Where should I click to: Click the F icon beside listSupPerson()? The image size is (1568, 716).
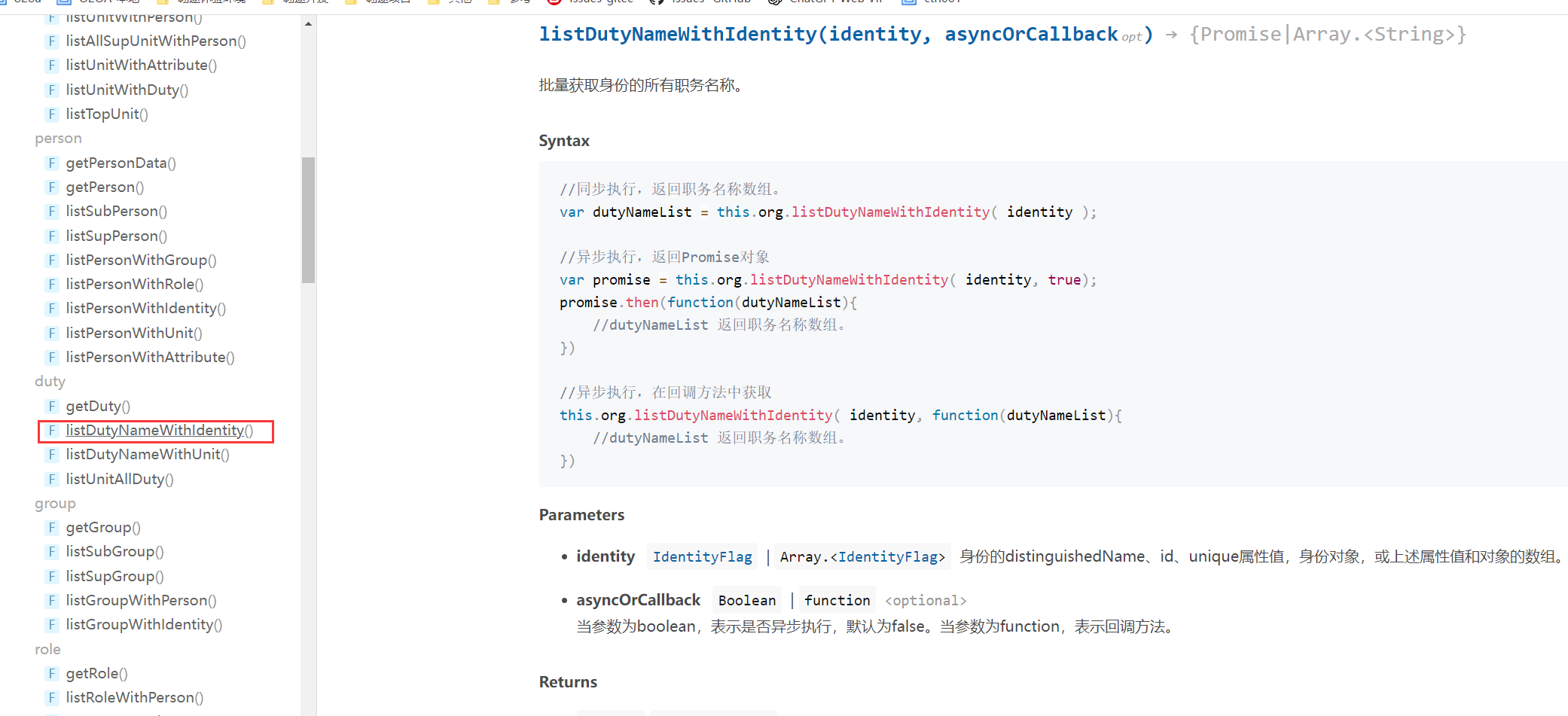coord(52,236)
